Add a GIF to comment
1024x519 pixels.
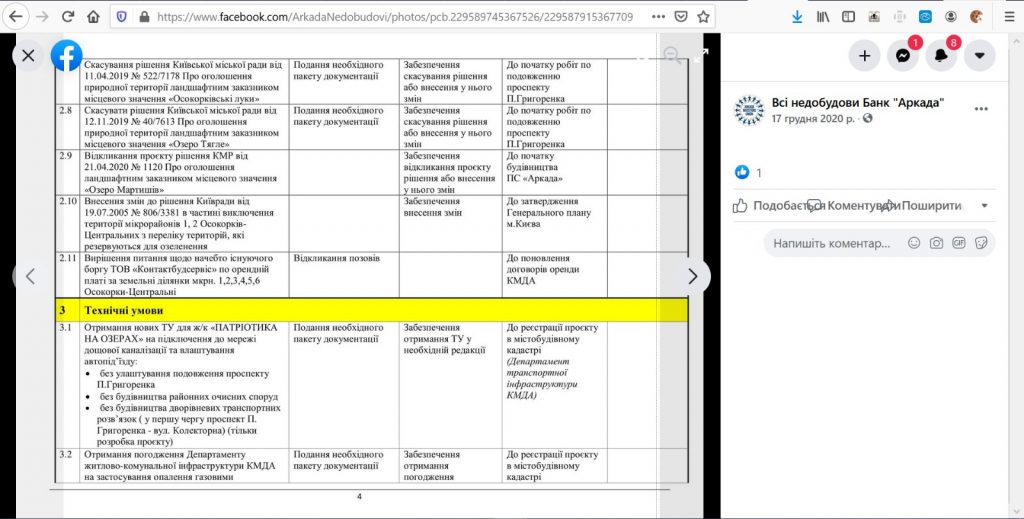(959, 243)
